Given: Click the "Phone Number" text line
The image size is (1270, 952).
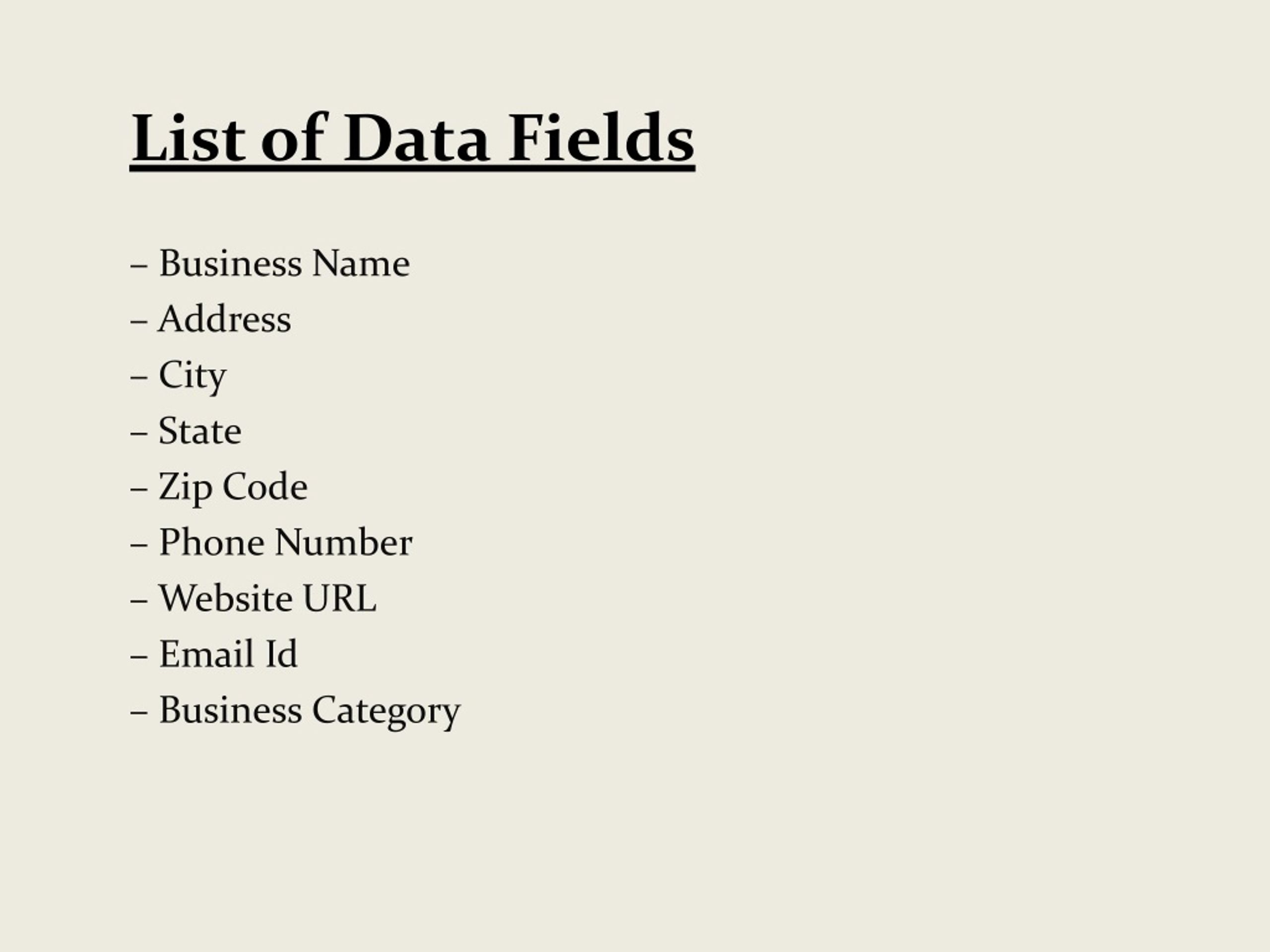Looking at the screenshot, I should 285,542.
